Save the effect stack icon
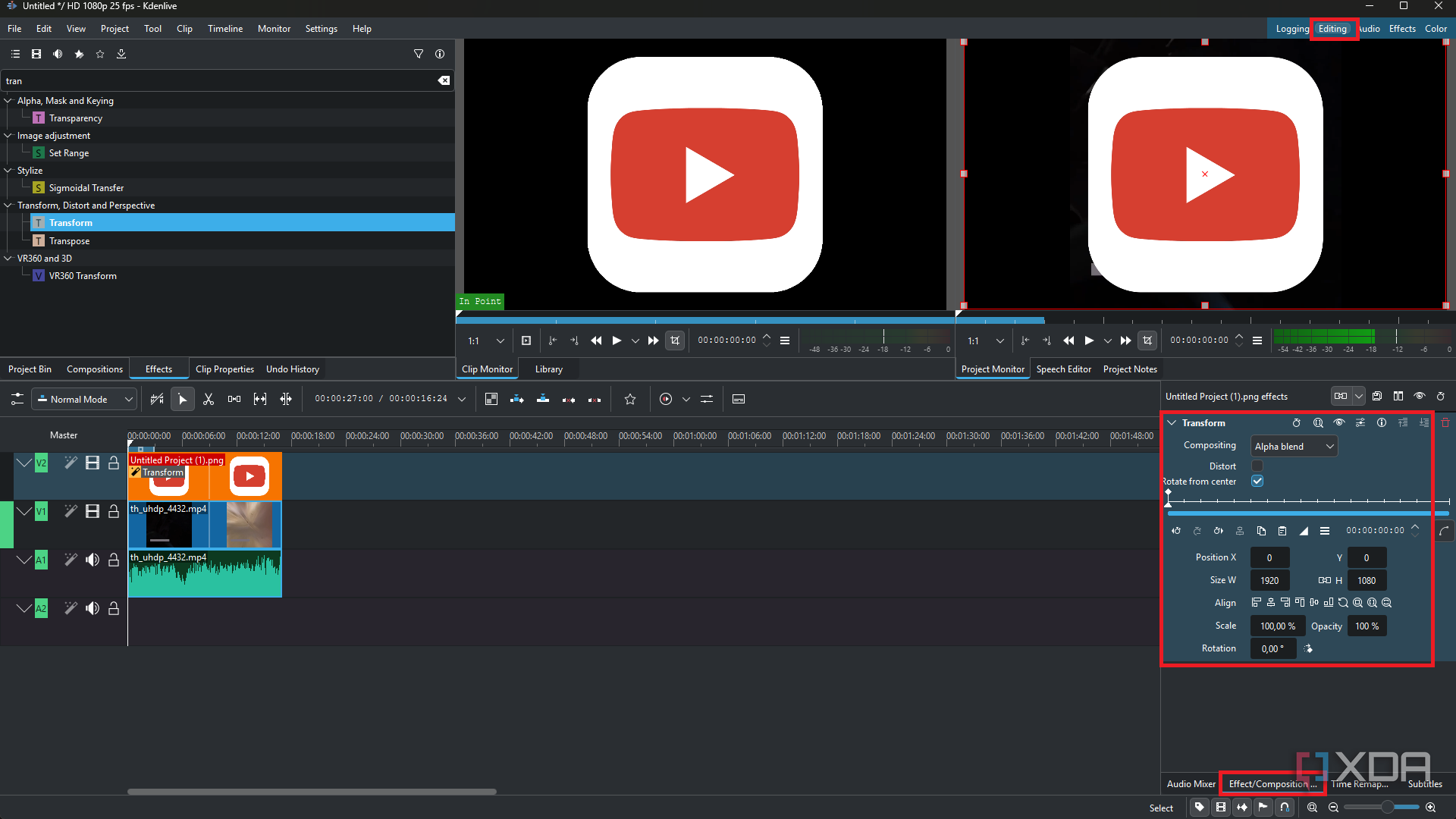The image size is (1456, 819). click(1377, 396)
